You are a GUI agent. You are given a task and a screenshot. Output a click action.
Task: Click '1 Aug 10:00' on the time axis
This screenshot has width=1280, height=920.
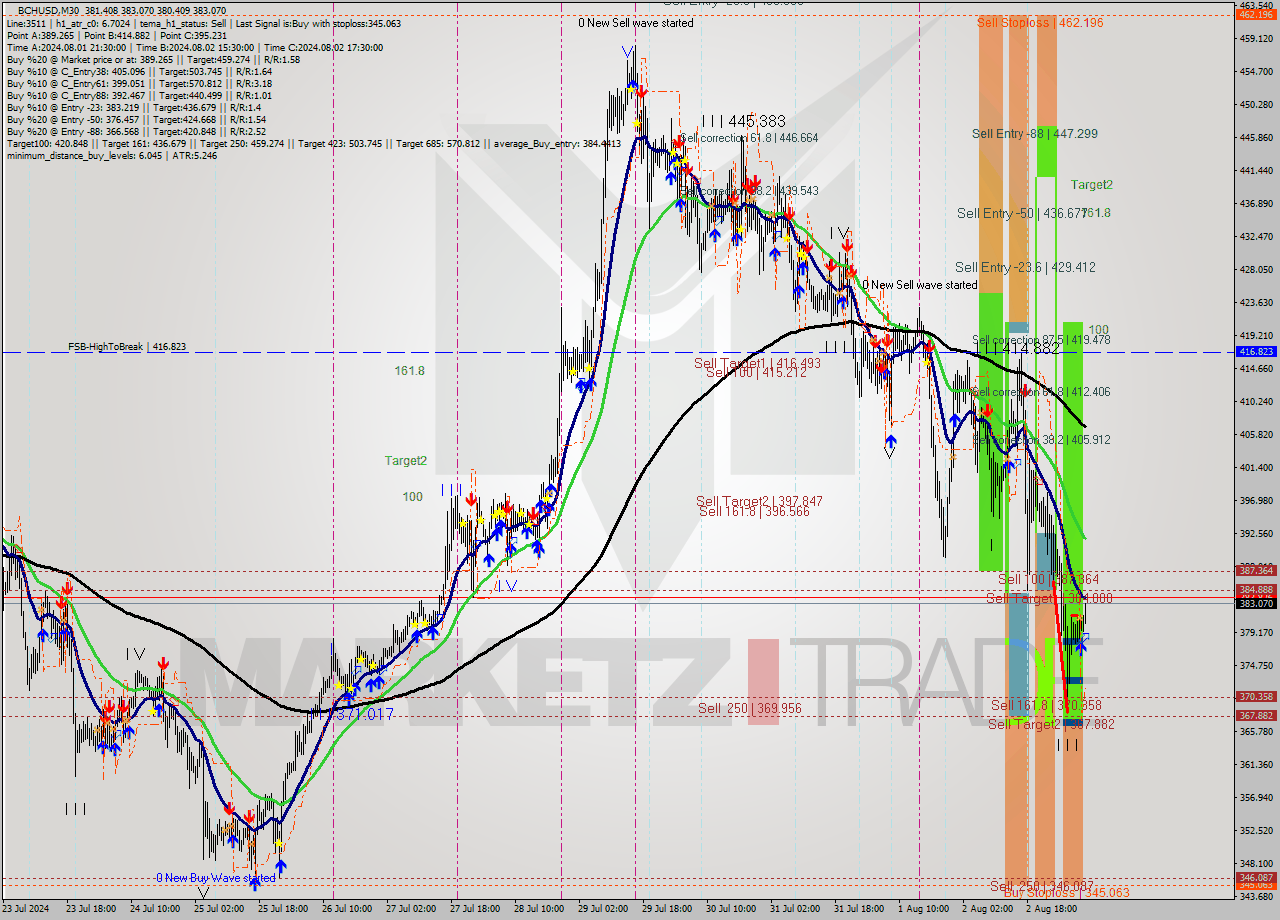pos(923,909)
